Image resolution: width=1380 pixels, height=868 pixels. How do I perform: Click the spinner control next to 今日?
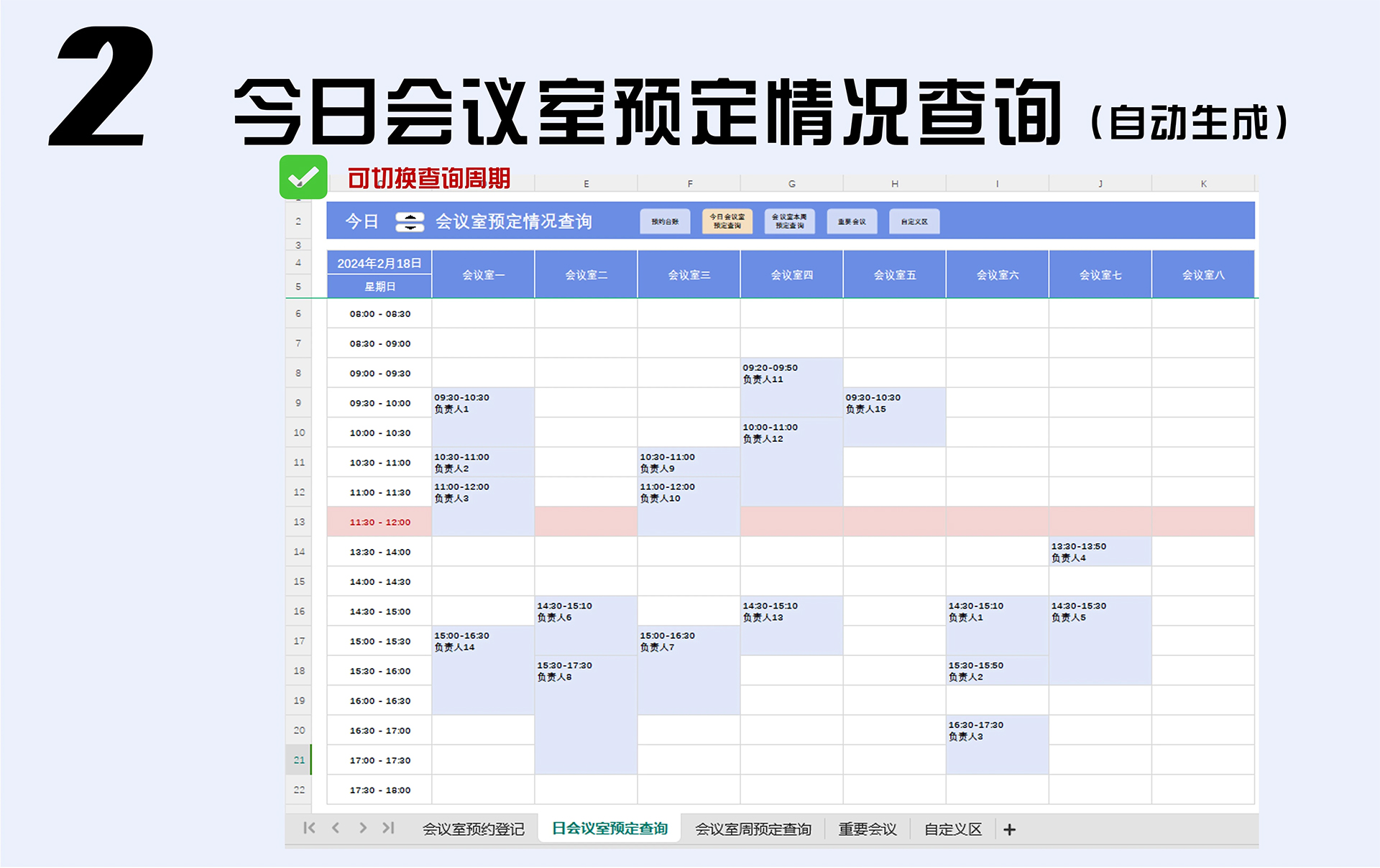410,222
